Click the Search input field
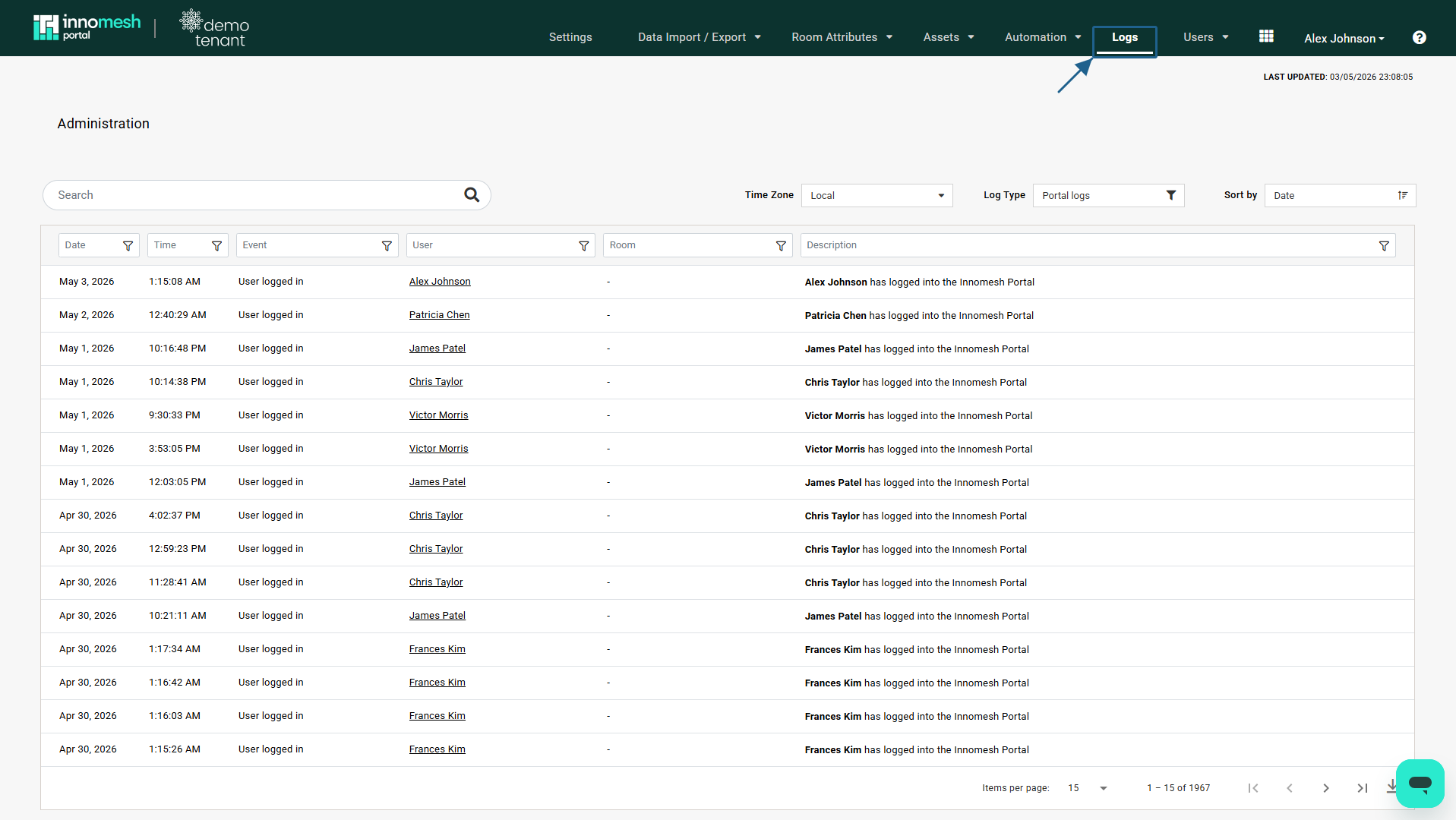 point(258,195)
